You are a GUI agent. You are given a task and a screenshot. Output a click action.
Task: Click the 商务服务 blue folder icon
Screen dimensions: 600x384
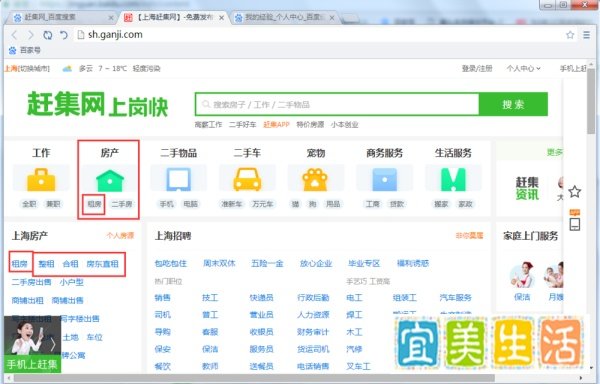384,179
